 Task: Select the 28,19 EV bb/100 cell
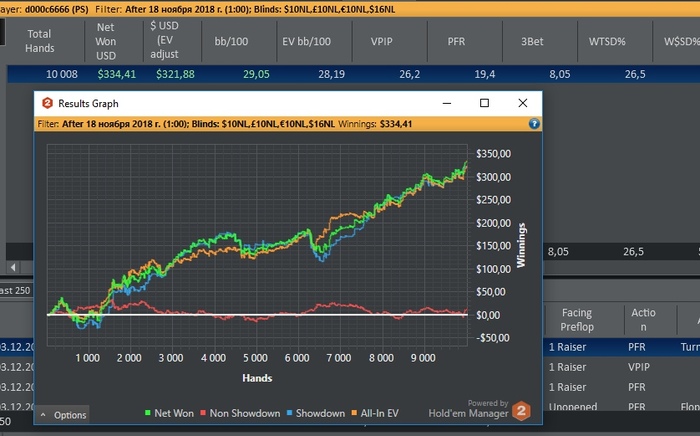(331, 74)
